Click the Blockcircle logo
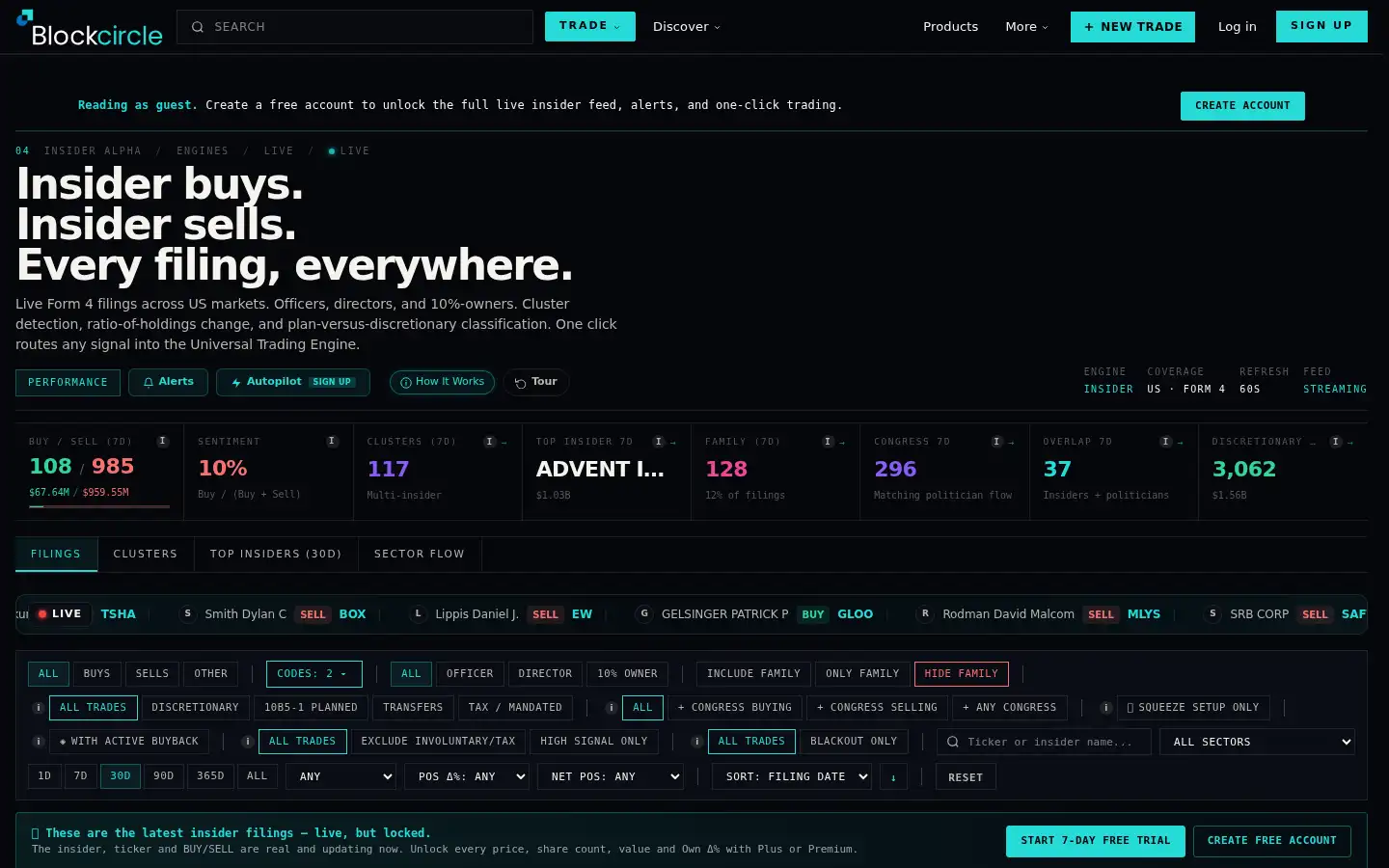This screenshot has width=1389, height=868. [90, 28]
